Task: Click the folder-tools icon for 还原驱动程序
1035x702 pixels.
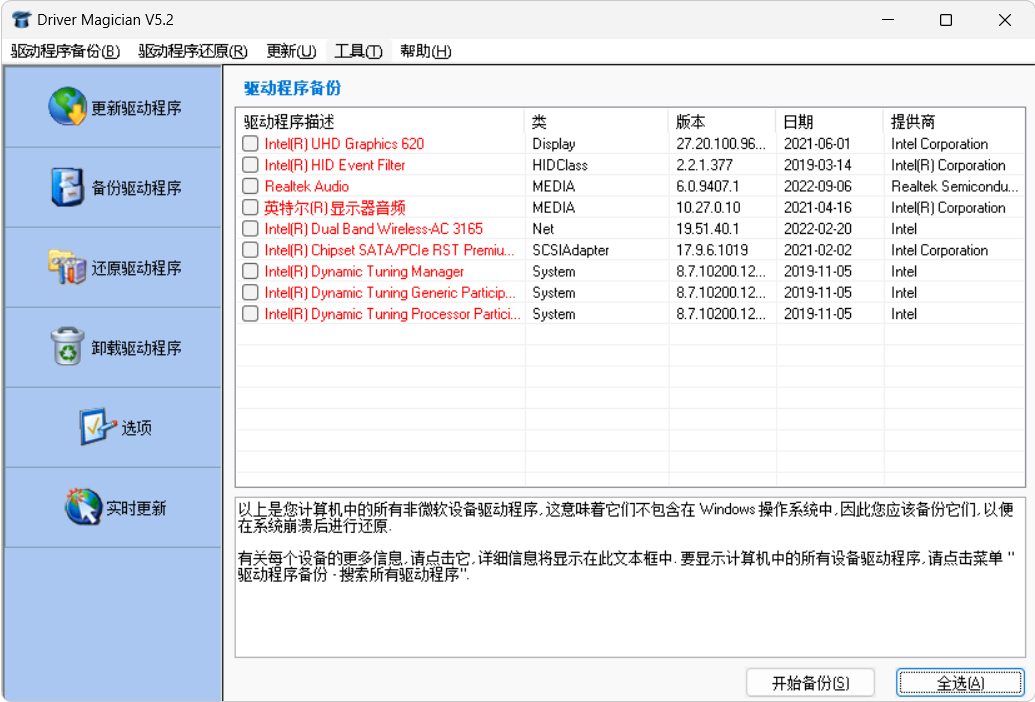Action: coord(67,267)
